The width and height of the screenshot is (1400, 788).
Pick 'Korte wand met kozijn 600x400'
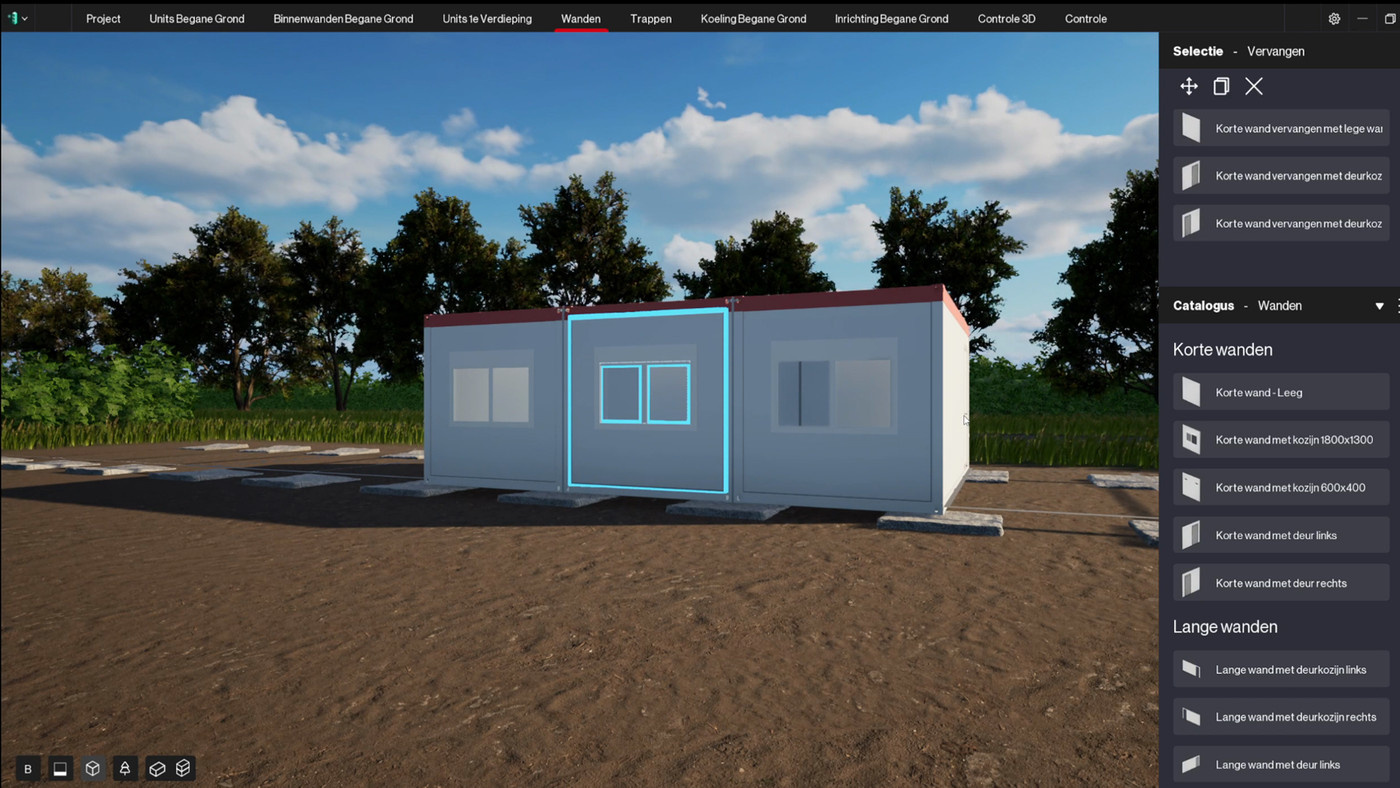tap(1281, 488)
